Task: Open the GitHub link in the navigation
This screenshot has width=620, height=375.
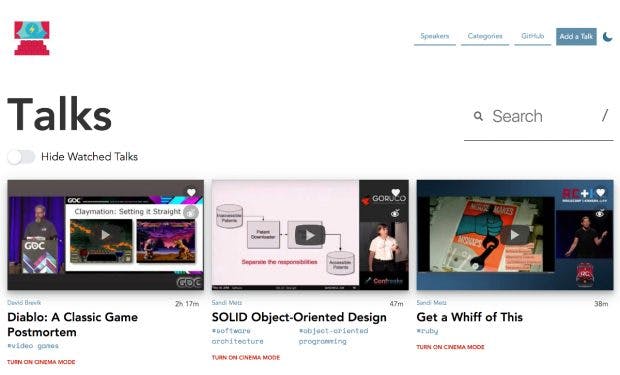Action: pyautogui.click(x=533, y=36)
